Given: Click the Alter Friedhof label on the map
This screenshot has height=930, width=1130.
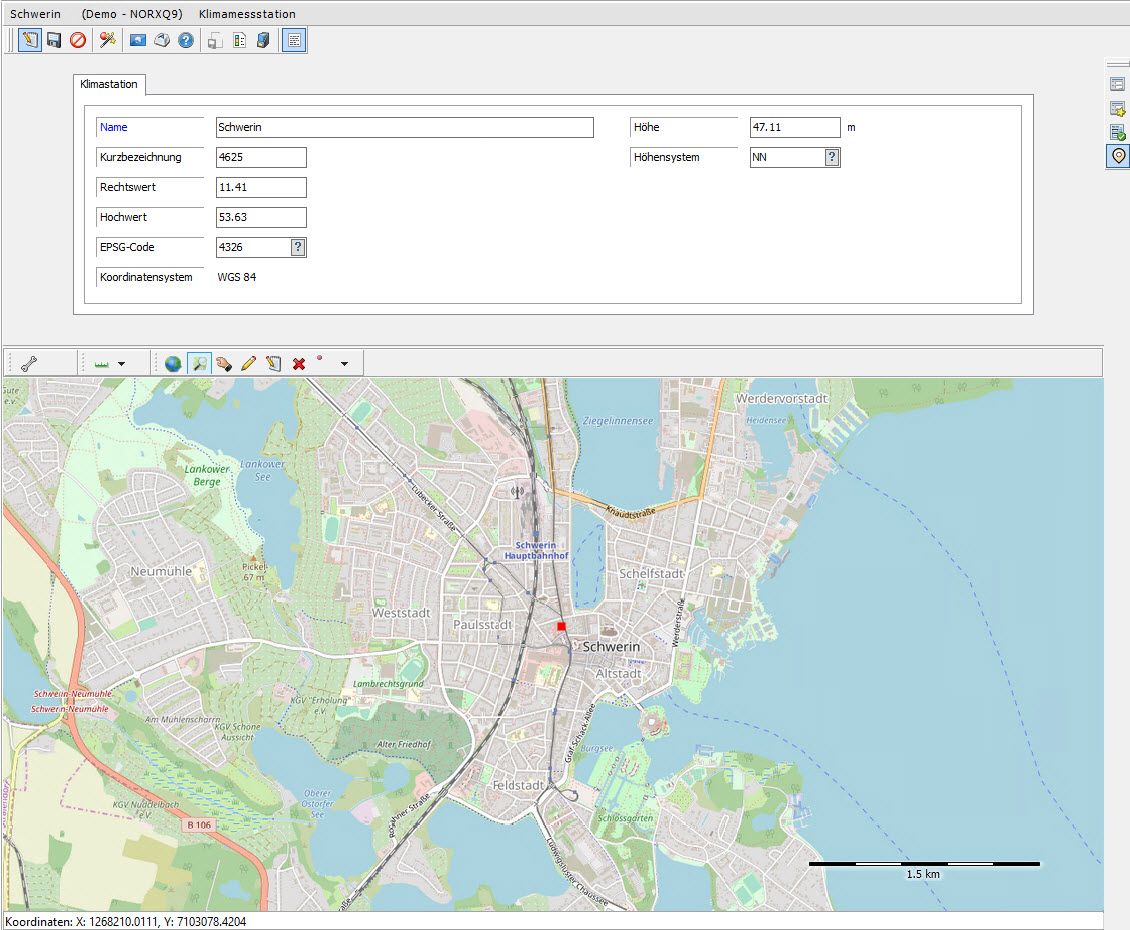Looking at the screenshot, I should (404, 744).
